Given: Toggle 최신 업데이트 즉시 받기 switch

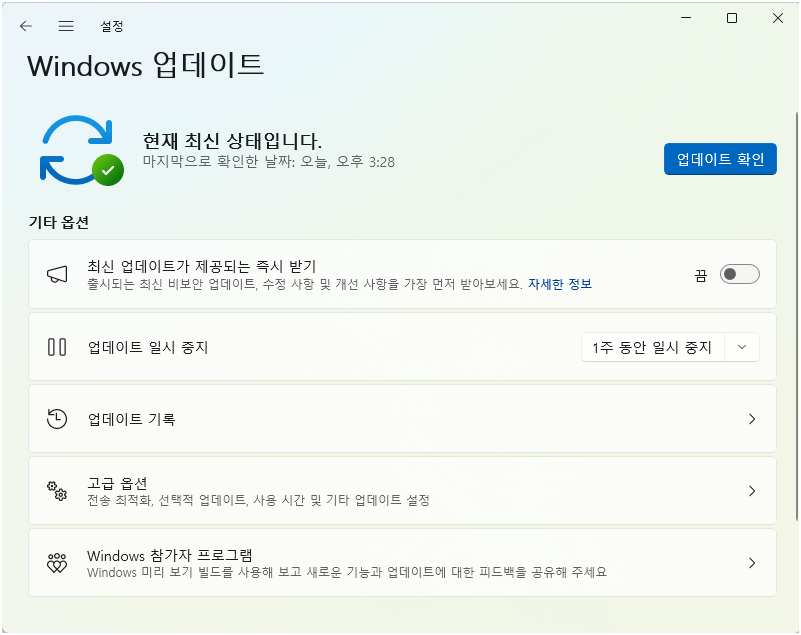Looking at the screenshot, I should 739,274.
